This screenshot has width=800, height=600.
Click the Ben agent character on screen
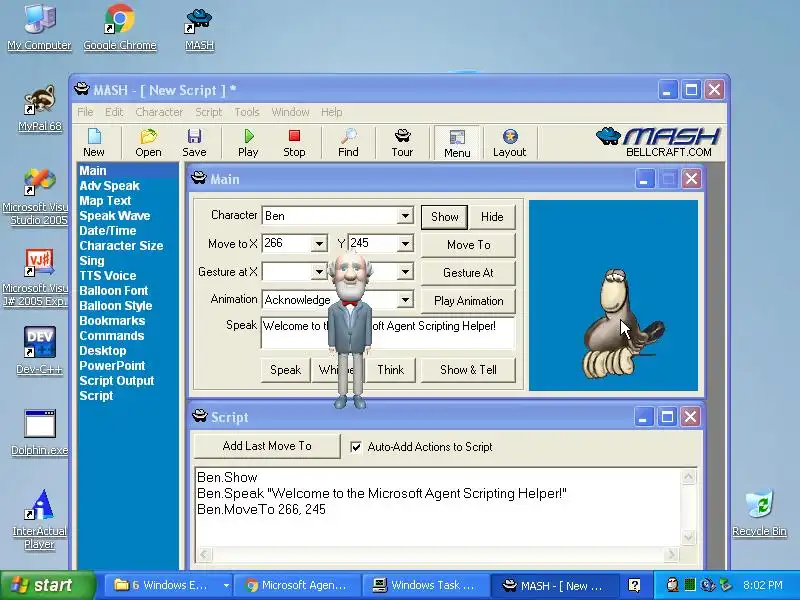point(350,329)
